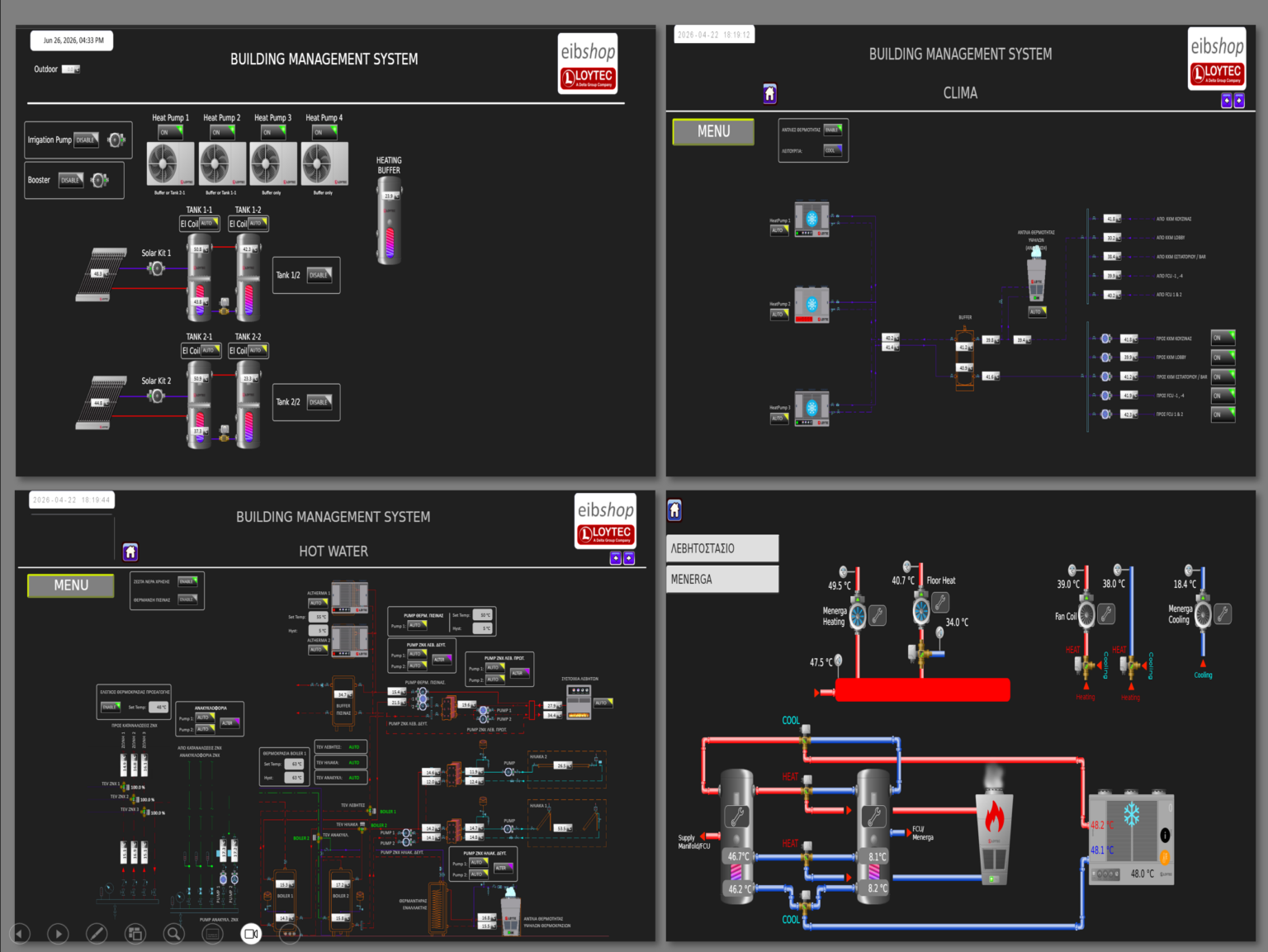Click the camera icon in the bottom toolbar
This screenshot has height=952, width=1268.
(x=251, y=934)
